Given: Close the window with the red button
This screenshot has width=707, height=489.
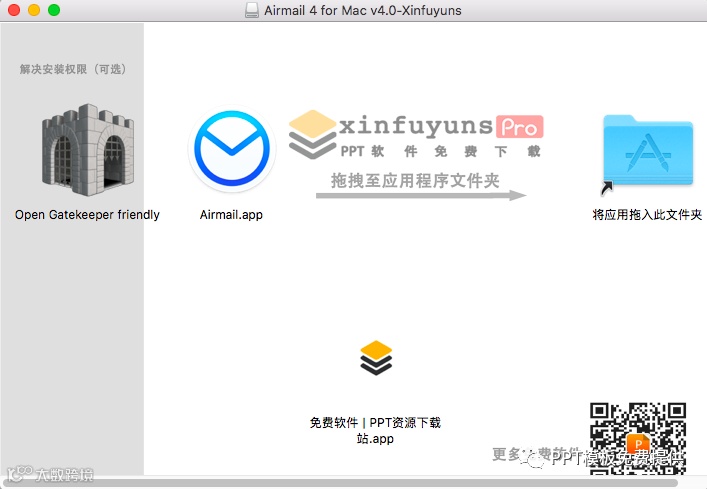Looking at the screenshot, I should coord(14,10).
